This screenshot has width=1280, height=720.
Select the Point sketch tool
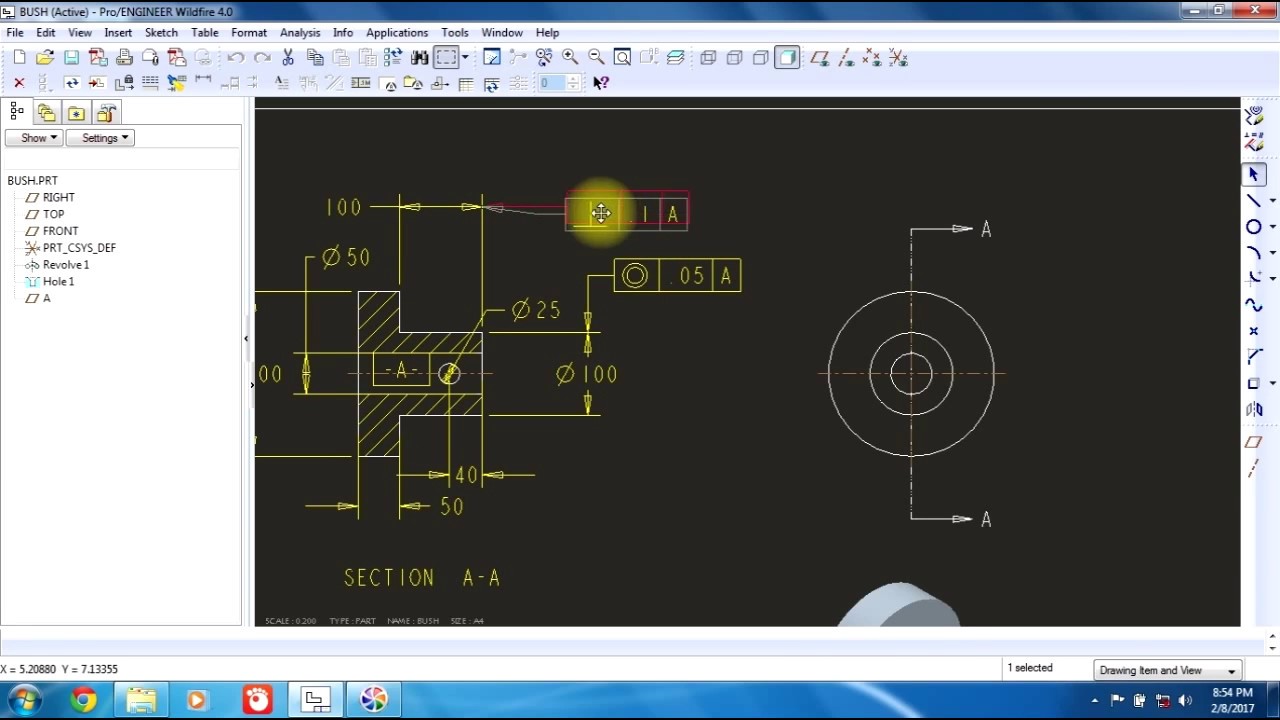(x=1254, y=331)
